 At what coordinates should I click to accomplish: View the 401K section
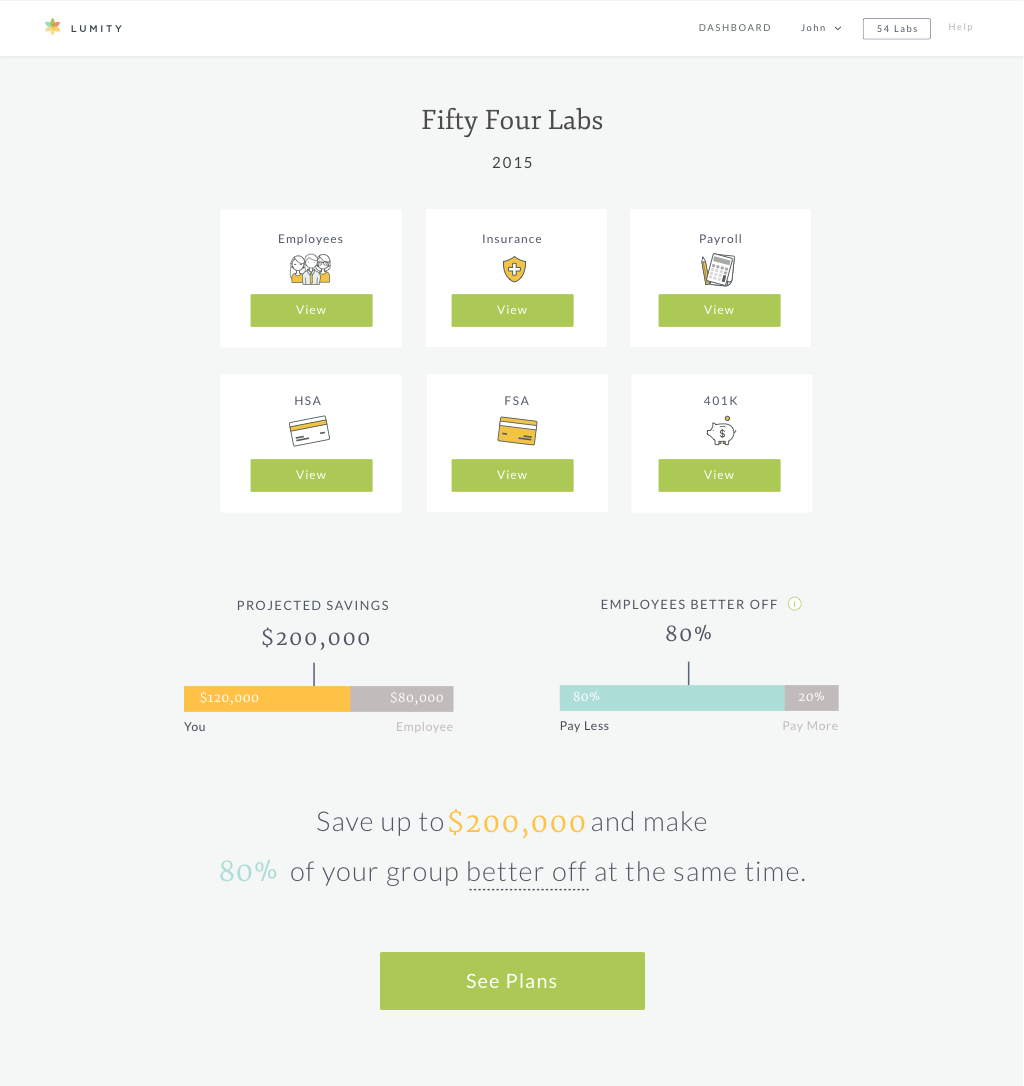(x=719, y=475)
